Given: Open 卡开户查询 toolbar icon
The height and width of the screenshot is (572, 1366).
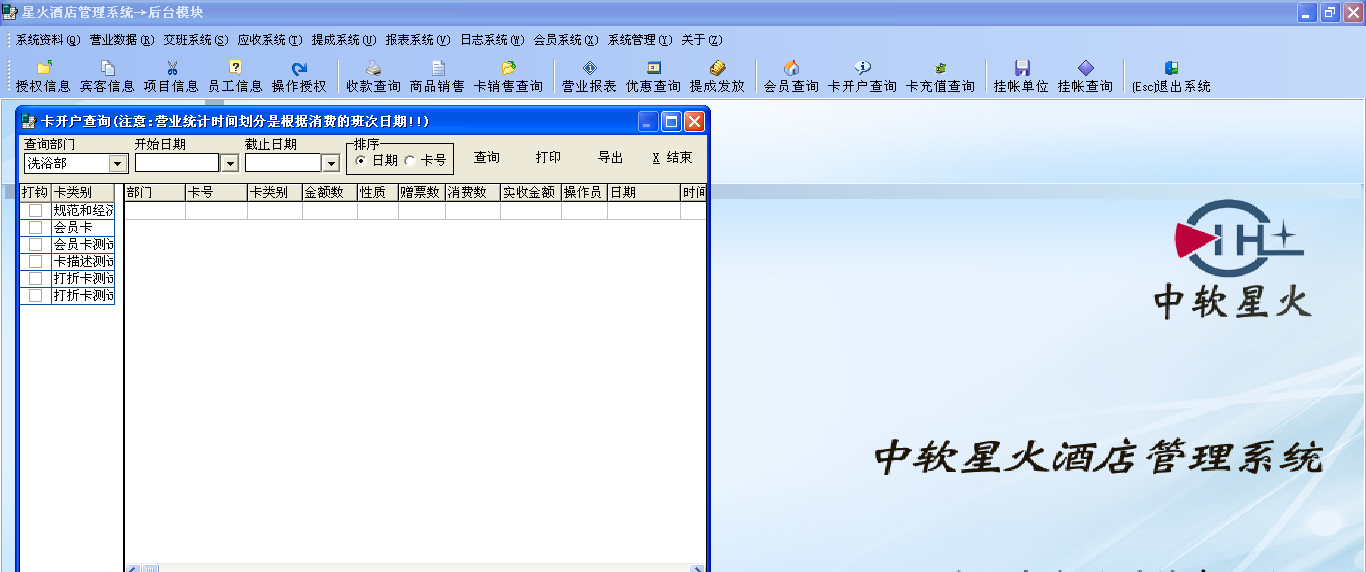Looking at the screenshot, I should (x=862, y=77).
